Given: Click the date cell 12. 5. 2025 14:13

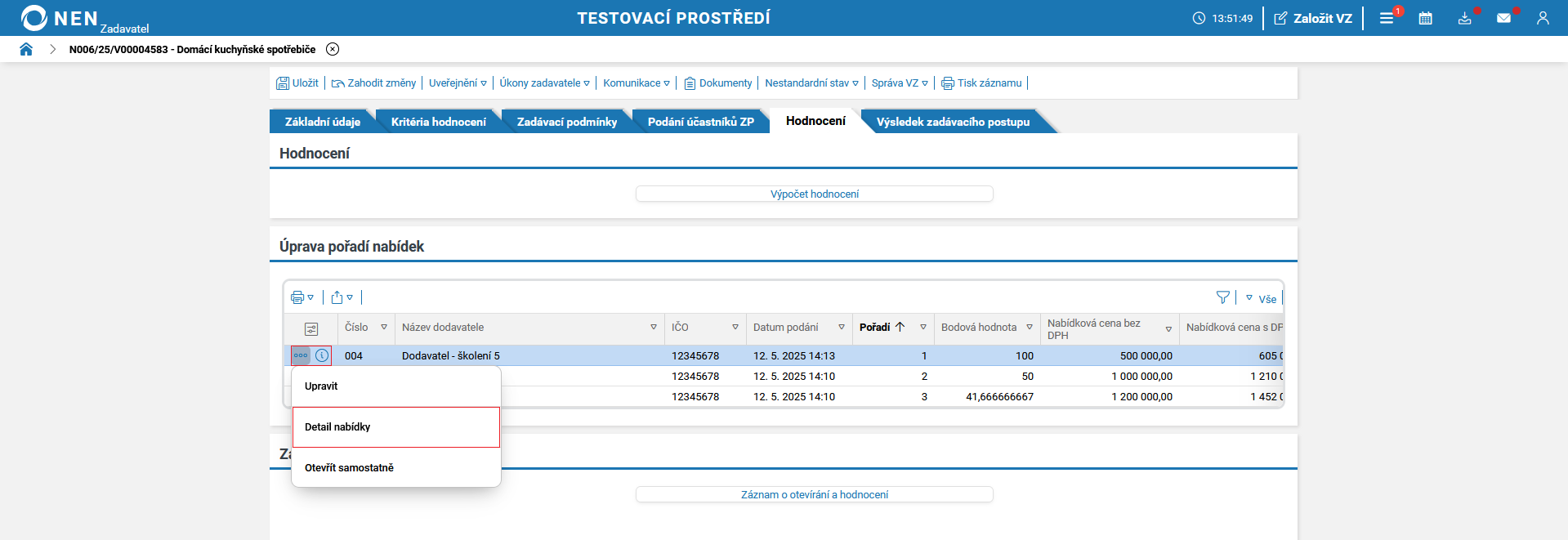Looking at the screenshot, I should point(799,355).
